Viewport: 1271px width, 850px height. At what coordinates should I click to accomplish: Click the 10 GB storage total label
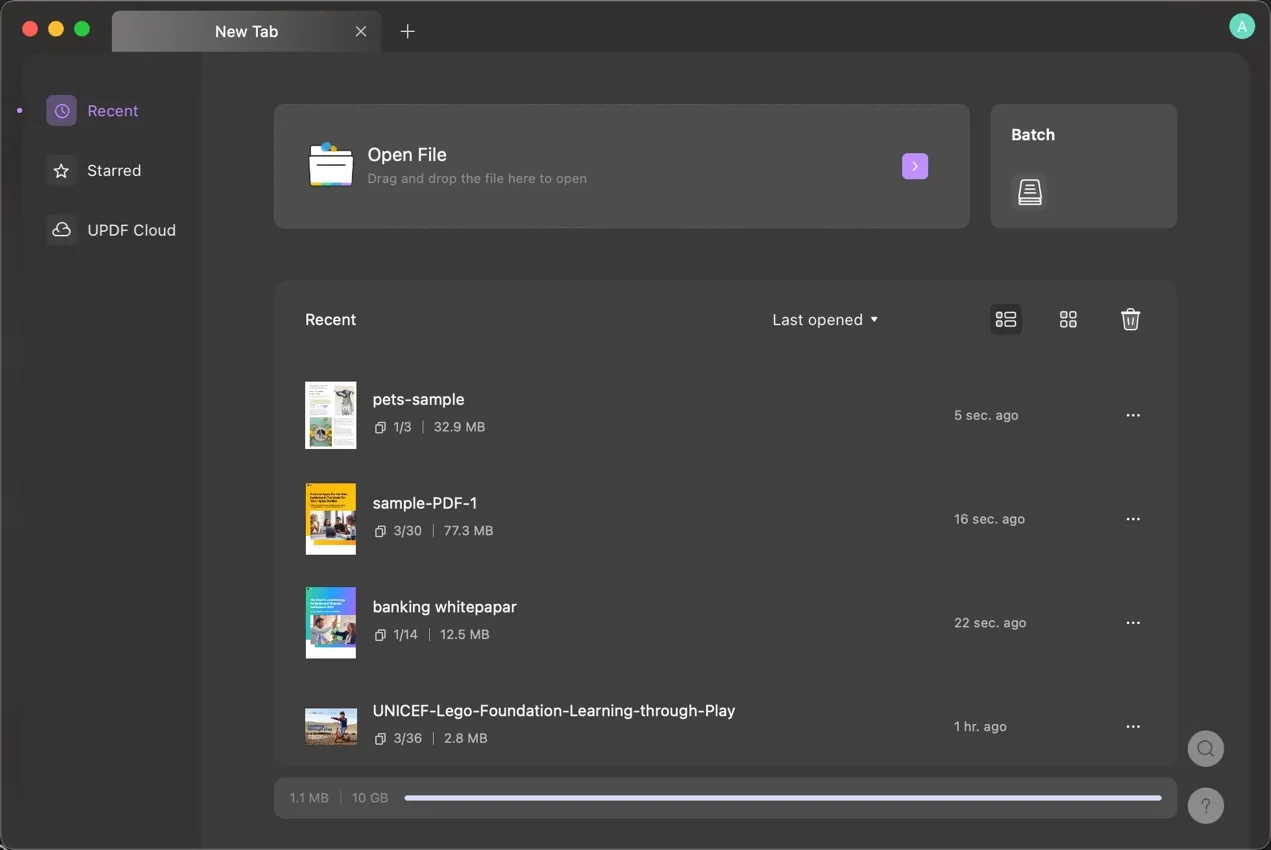click(370, 798)
